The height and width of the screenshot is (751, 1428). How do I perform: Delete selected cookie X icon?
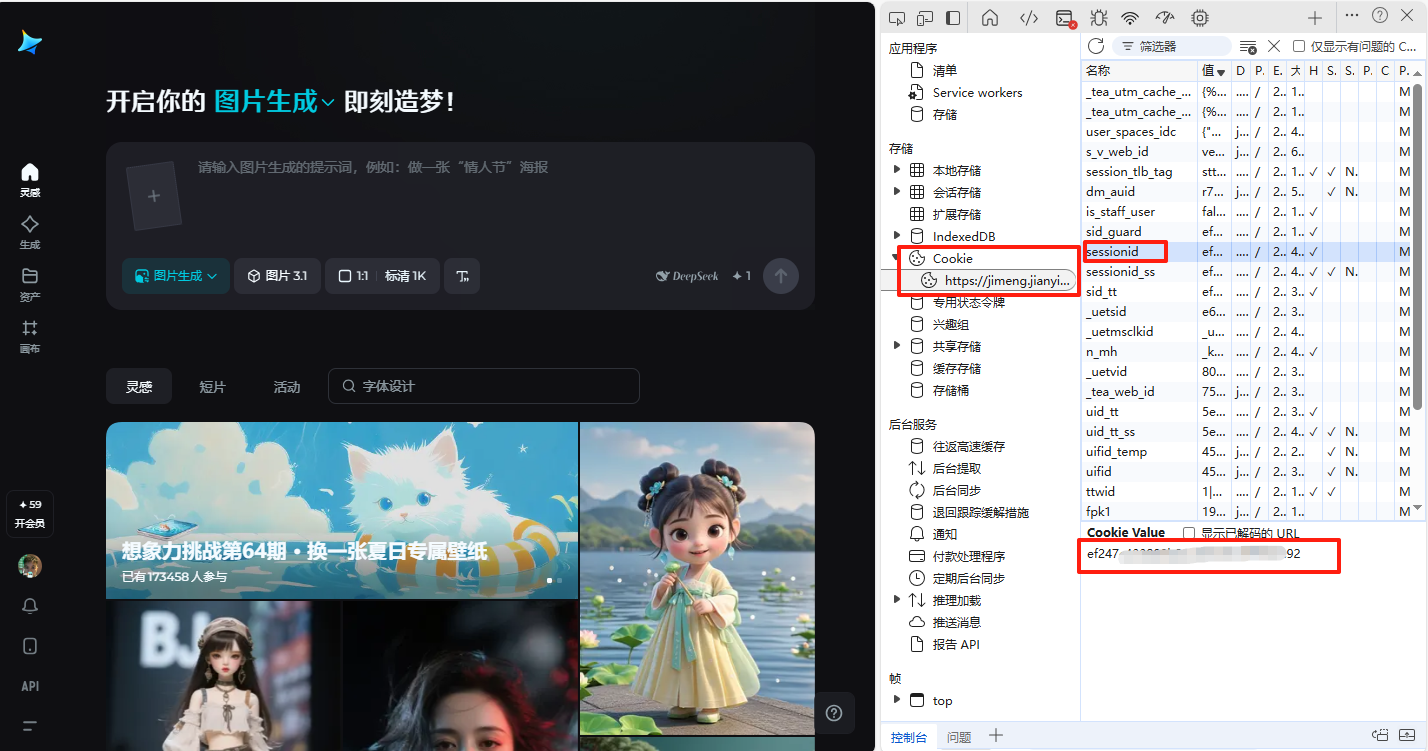point(1274,46)
